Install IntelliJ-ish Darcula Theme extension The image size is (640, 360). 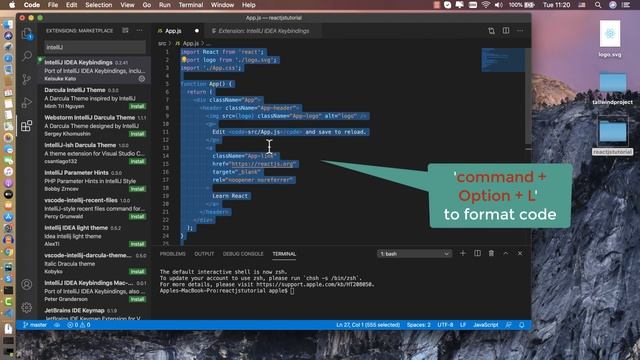click(x=138, y=161)
